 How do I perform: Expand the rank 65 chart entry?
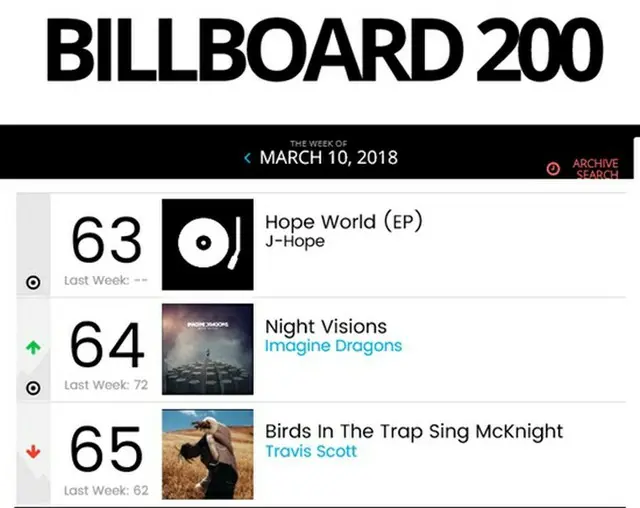pyautogui.click(x=321, y=454)
